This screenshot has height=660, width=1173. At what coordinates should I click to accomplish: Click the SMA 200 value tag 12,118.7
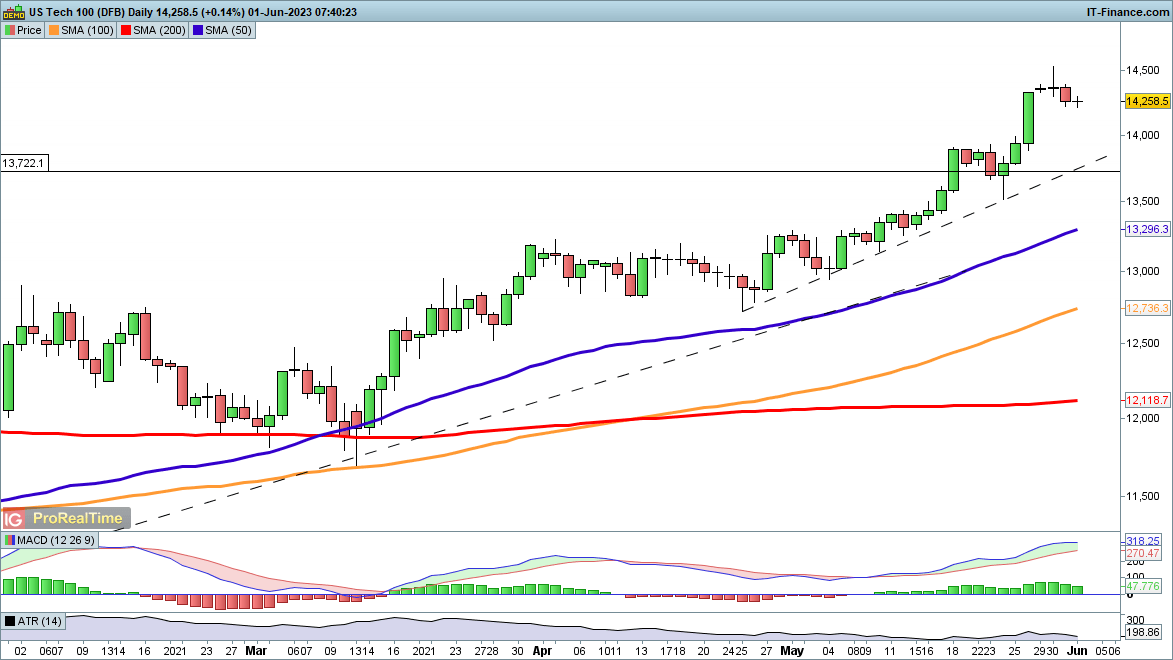coord(1147,400)
